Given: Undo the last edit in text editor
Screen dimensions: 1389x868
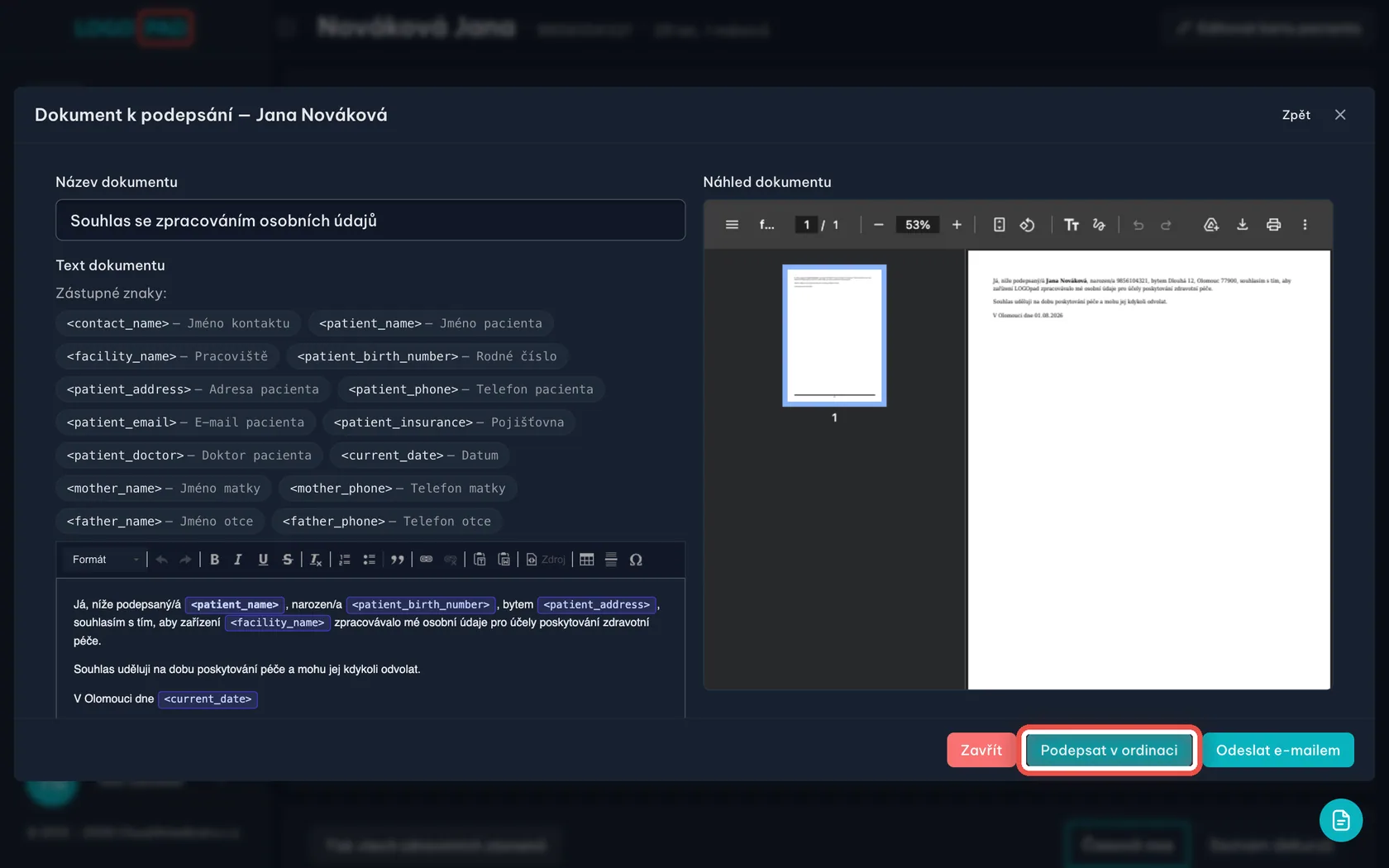Looking at the screenshot, I should (162, 560).
